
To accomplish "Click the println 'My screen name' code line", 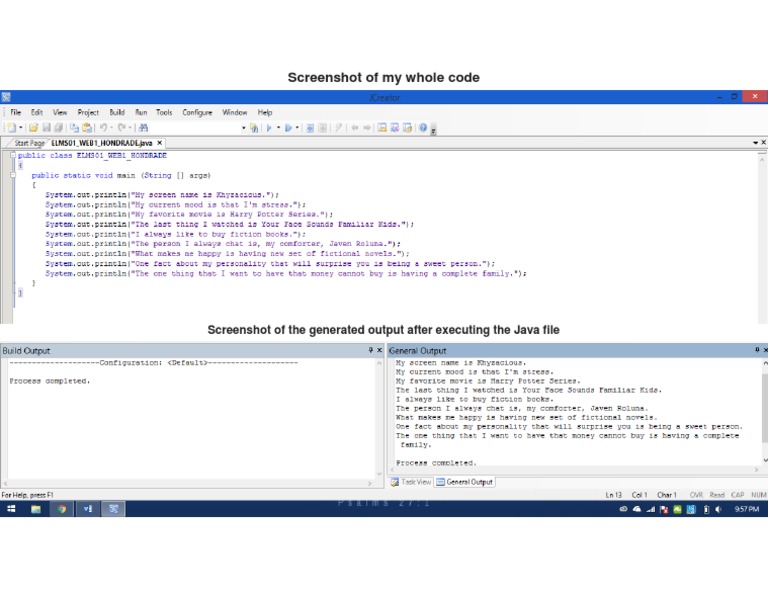I will pyautogui.click(x=162, y=195).
